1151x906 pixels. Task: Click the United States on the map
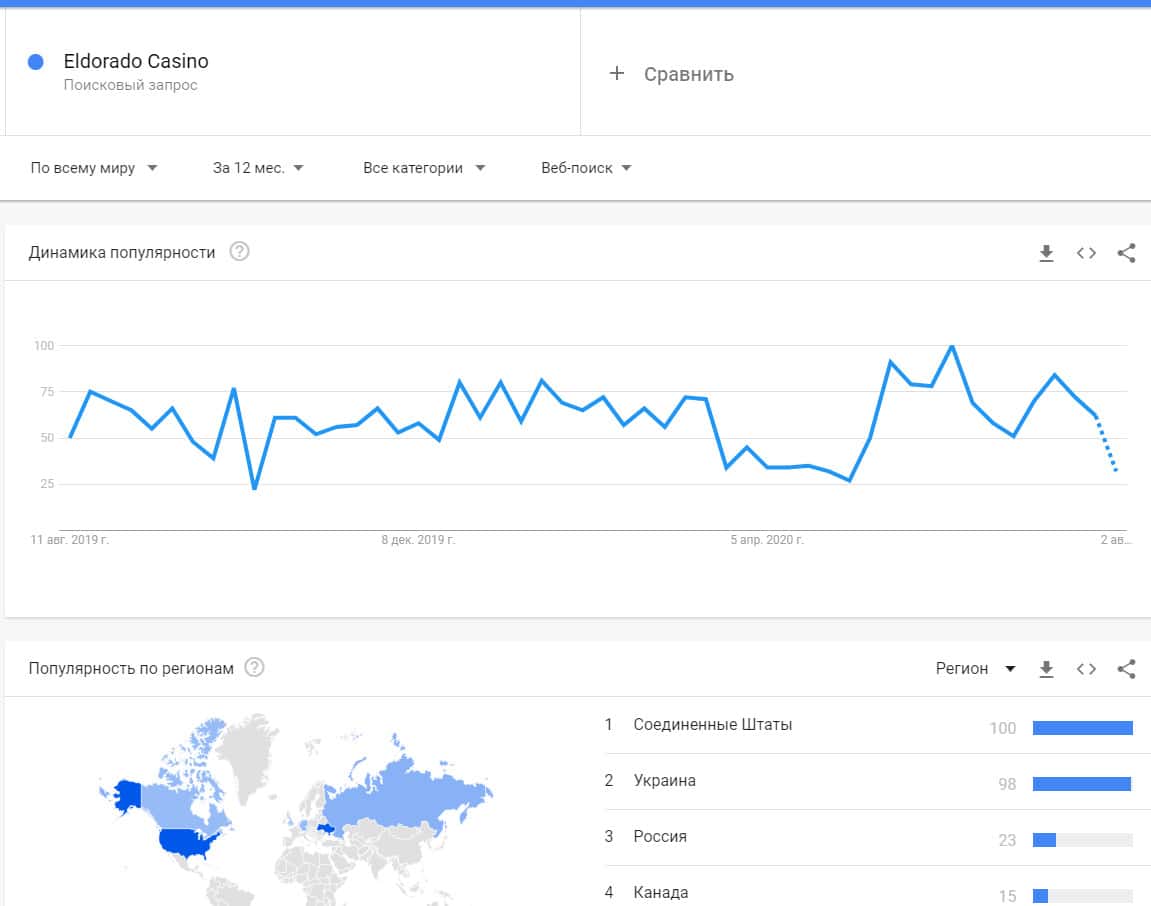tap(187, 843)
